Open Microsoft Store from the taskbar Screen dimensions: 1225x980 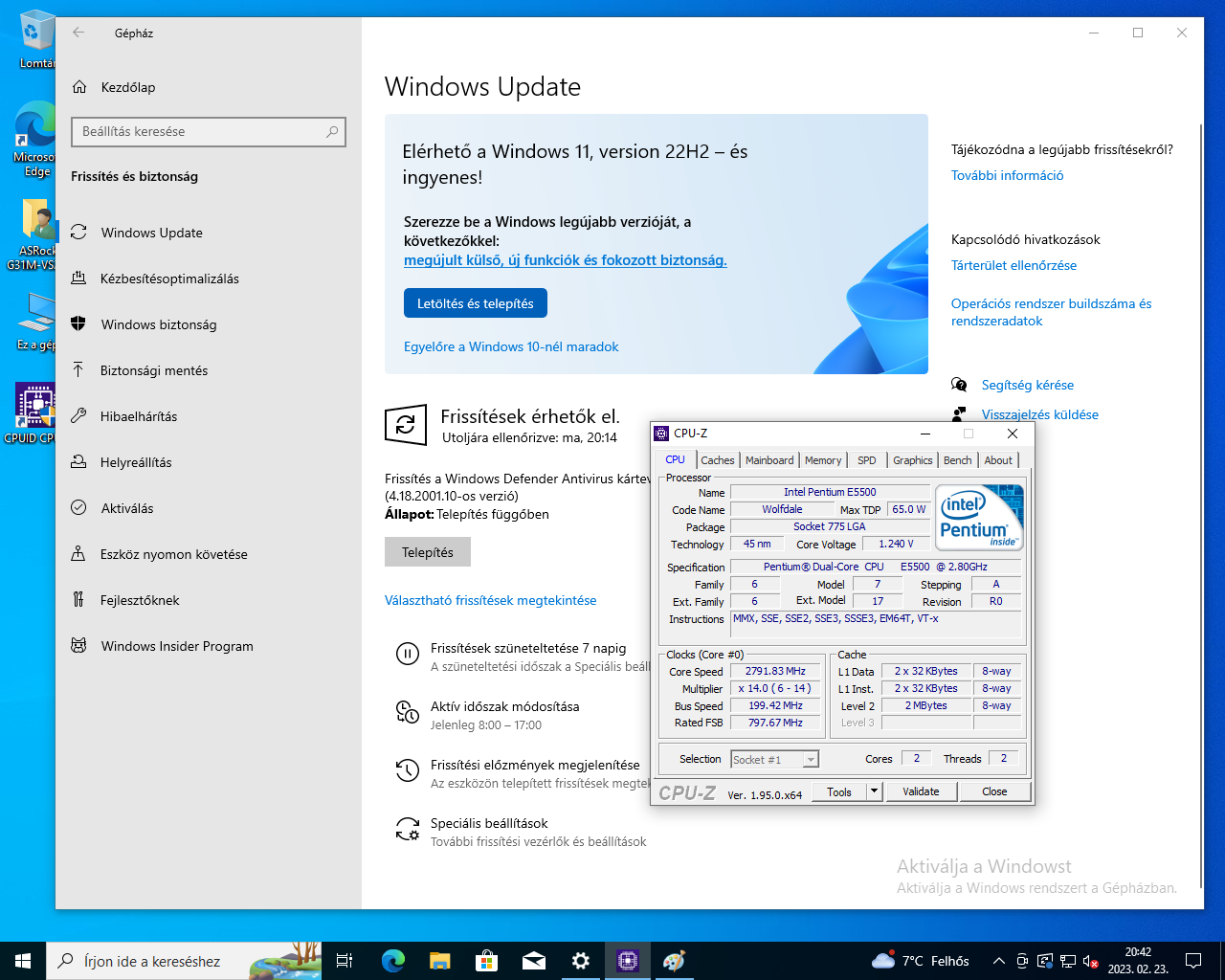click(486, 961)
